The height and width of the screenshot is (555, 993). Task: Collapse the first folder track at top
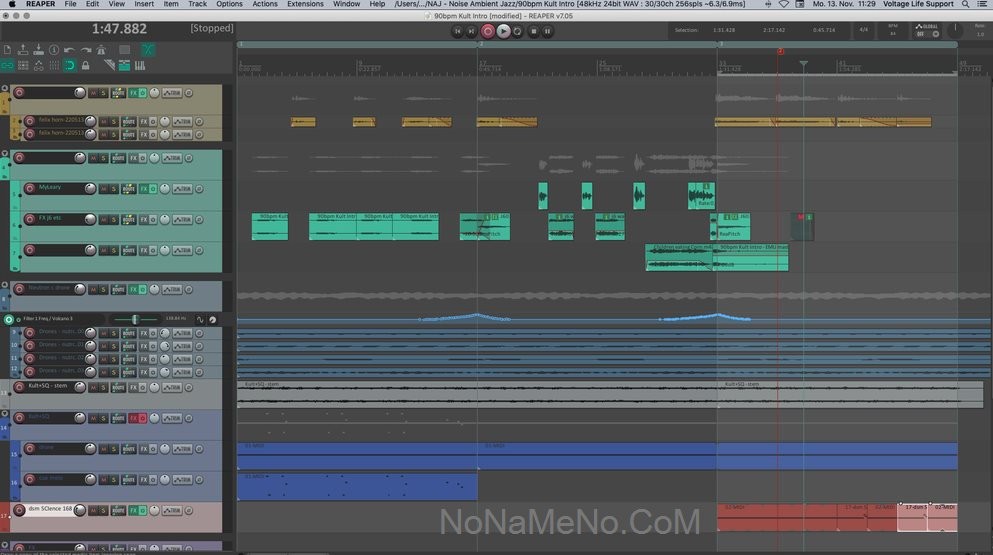(4, 88)
